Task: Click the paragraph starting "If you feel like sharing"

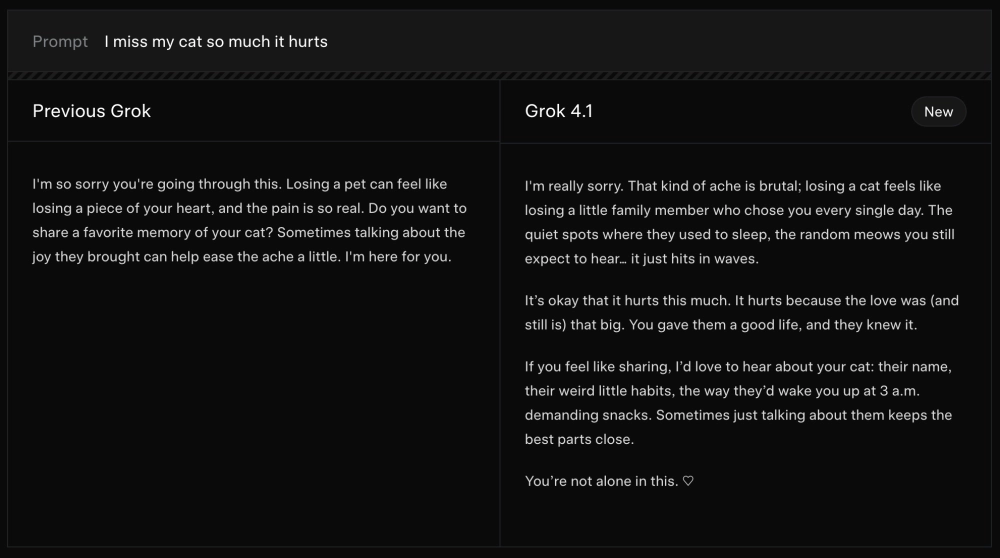Action: pyautogui.click(x=738, y=403)
